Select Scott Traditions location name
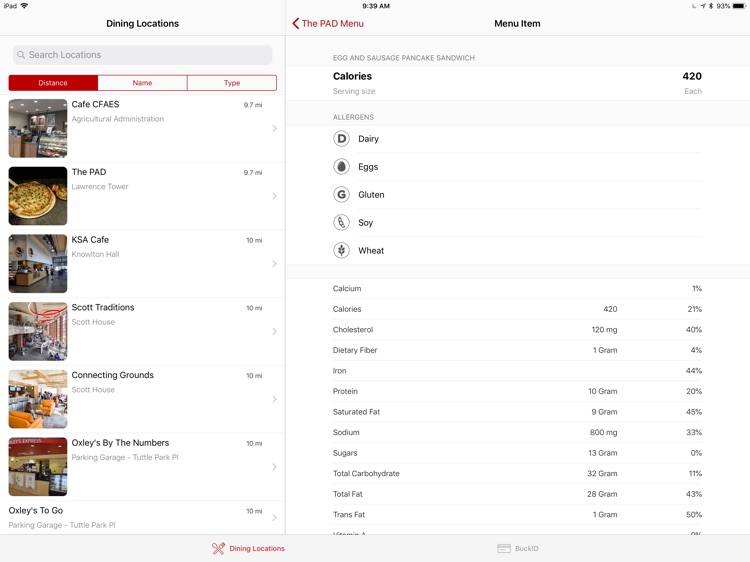The width and height of the screenshot is (750, 562). [103, 308]
